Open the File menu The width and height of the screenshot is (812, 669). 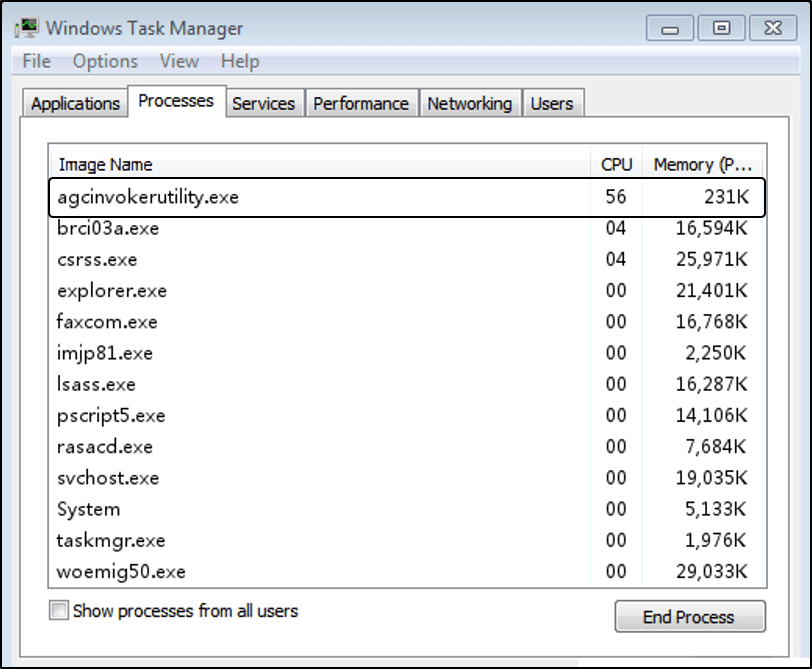point(37,61)
